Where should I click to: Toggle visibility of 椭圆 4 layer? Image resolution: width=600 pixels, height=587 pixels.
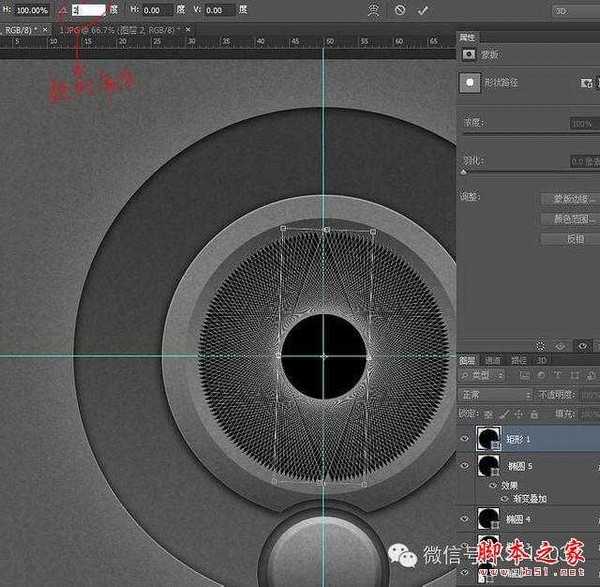click(x=465, y=518)
